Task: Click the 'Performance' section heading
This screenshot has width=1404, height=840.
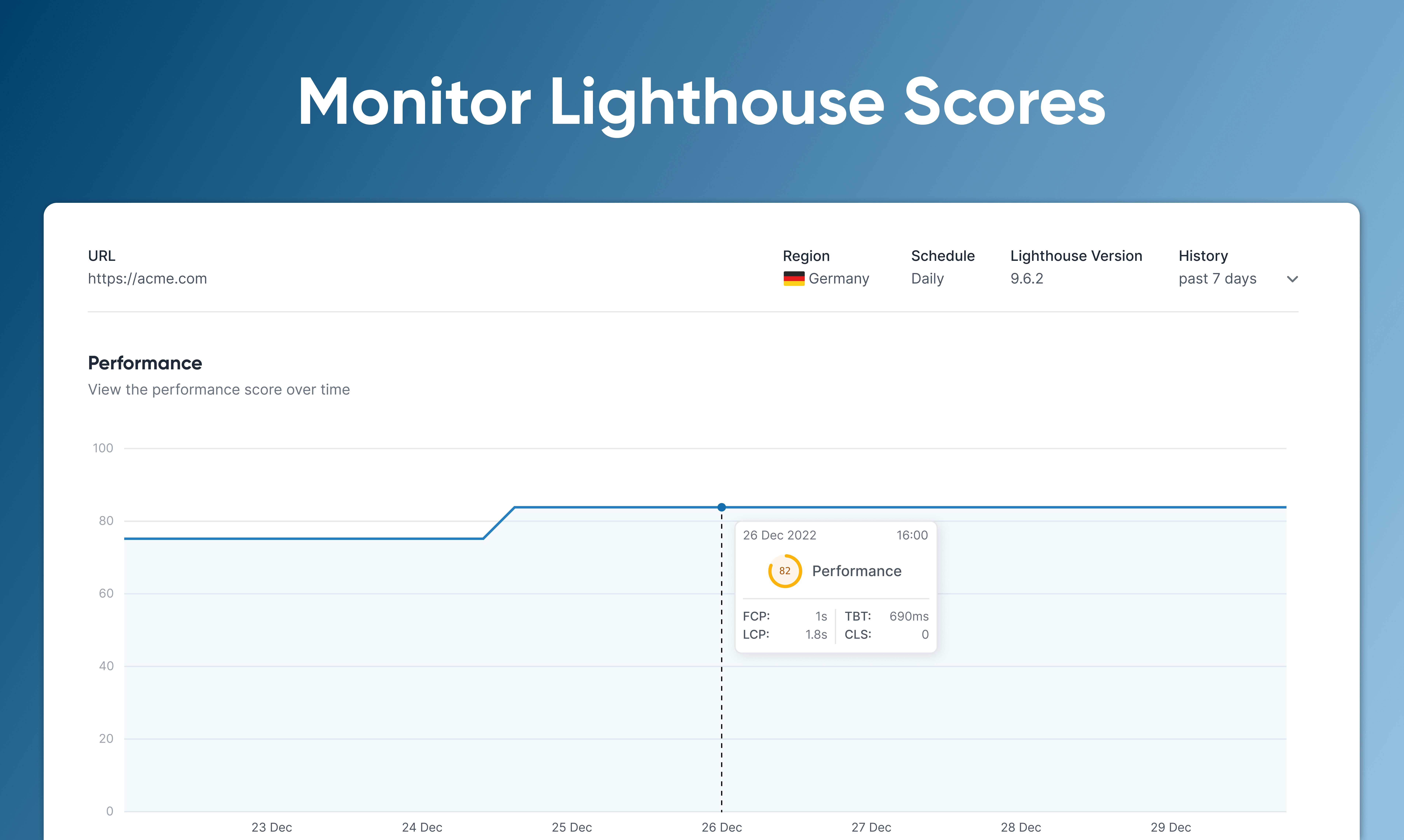Action: coord(145,363)
